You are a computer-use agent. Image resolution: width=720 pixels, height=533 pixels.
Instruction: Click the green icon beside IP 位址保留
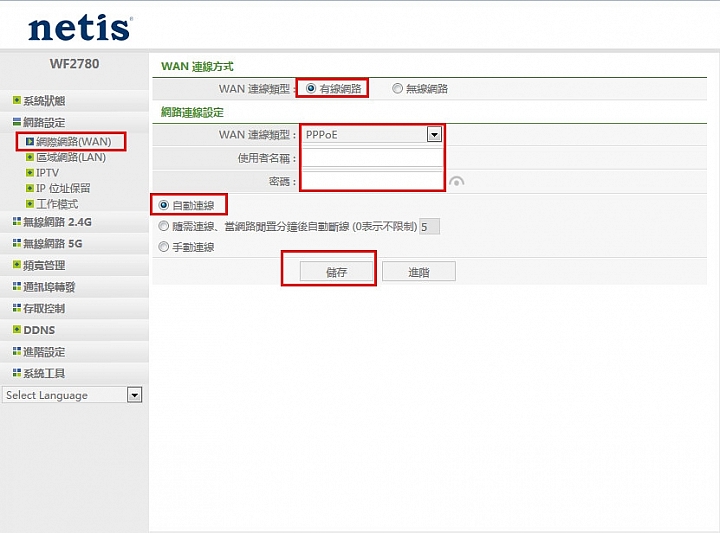tap(30, 188)
